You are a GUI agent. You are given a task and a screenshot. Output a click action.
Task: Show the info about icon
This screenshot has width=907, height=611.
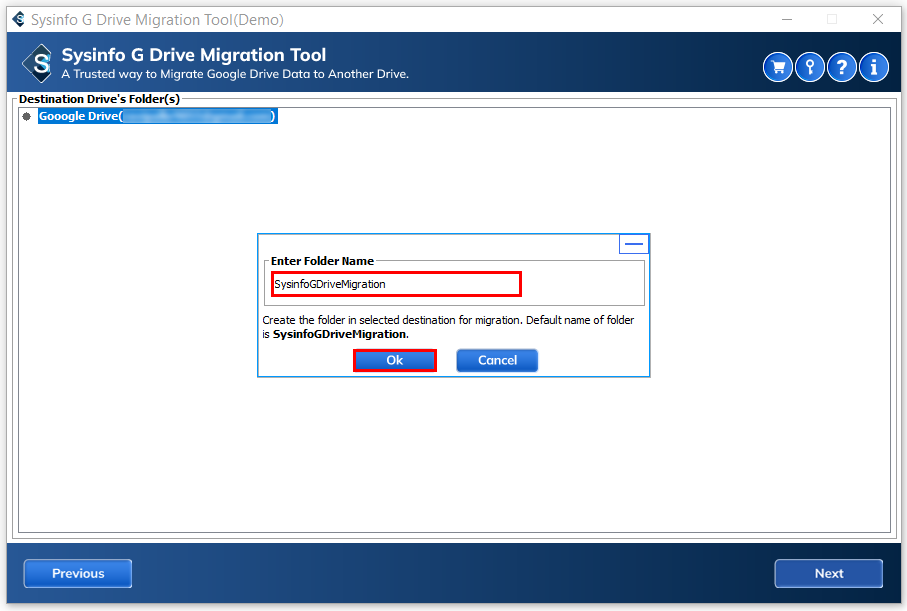point(873,68)
